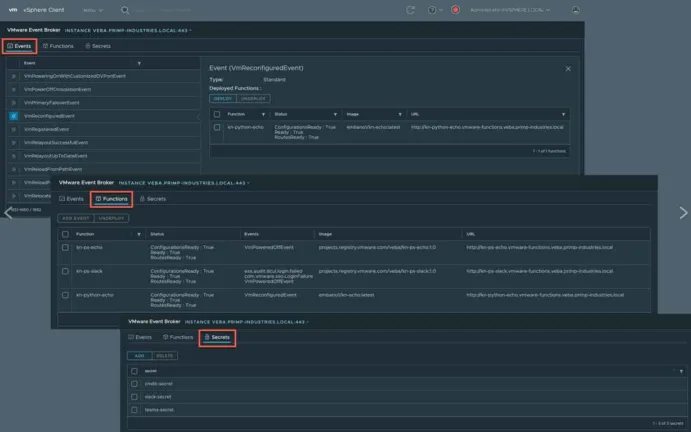Select all rows in Functions panel table
Screen dimensions: 691x432
click(65, 235)
